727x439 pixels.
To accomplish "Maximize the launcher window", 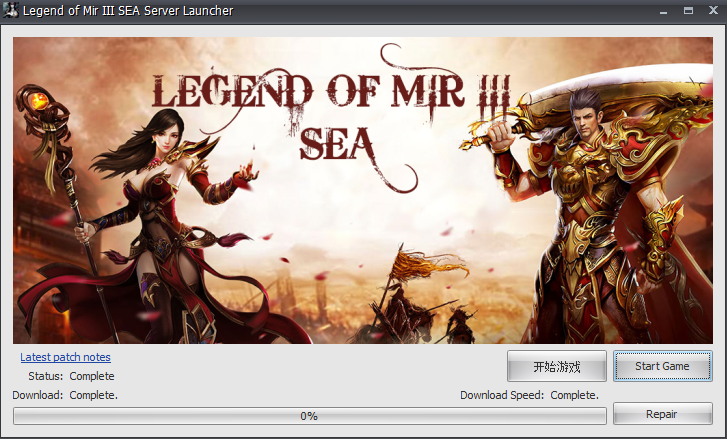I will click(x=689, y=10).
